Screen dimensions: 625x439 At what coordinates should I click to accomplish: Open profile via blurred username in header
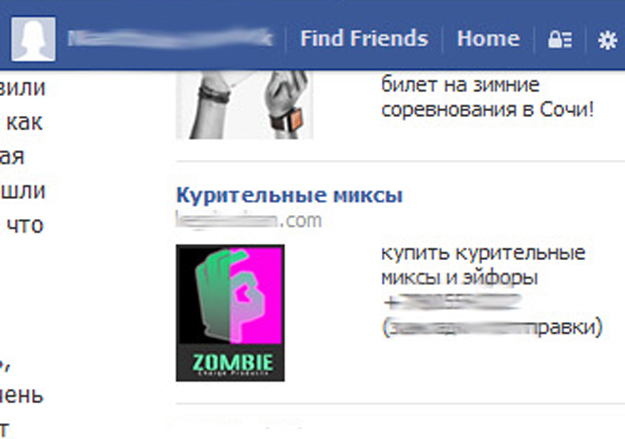click(170, 39)
